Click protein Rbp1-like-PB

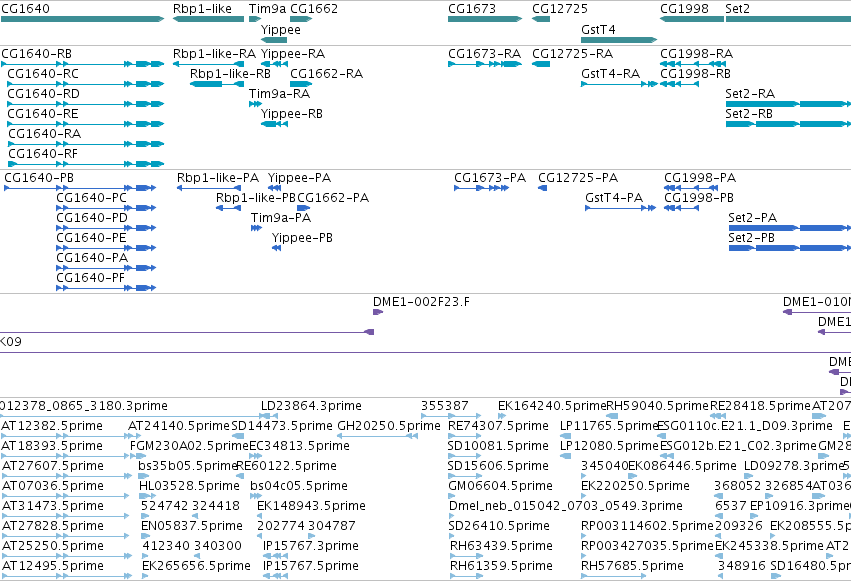tap(228, 208)
